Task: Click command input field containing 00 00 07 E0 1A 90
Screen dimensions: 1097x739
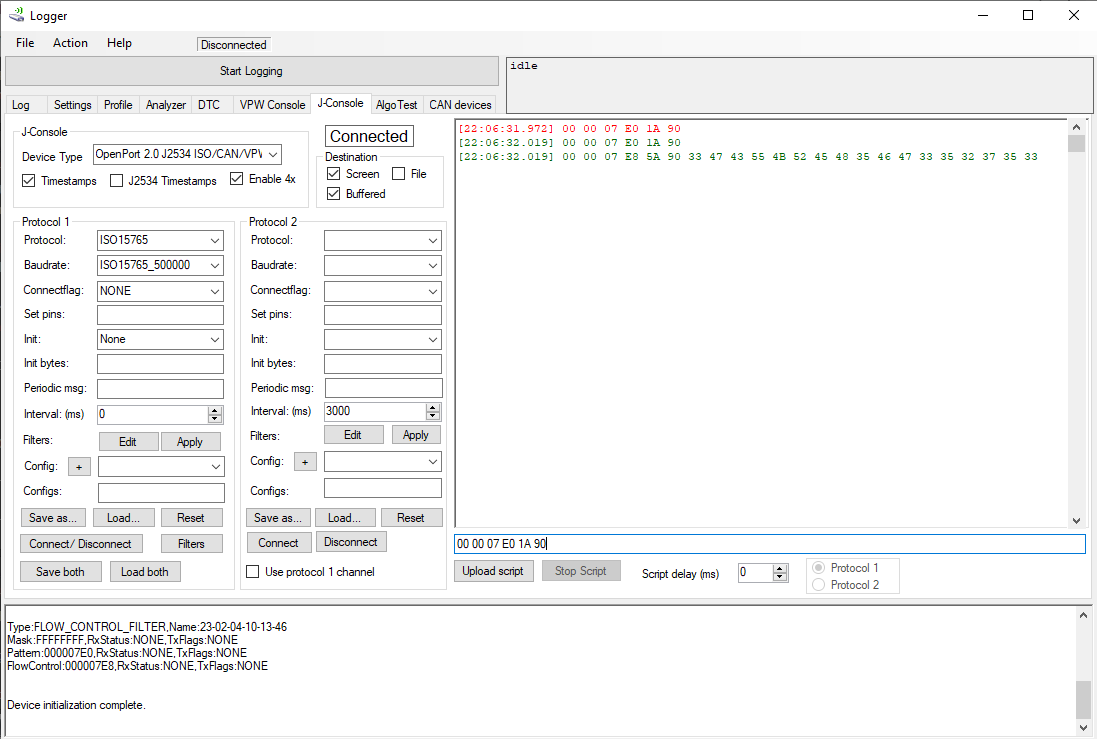Action: coord(770,544)
